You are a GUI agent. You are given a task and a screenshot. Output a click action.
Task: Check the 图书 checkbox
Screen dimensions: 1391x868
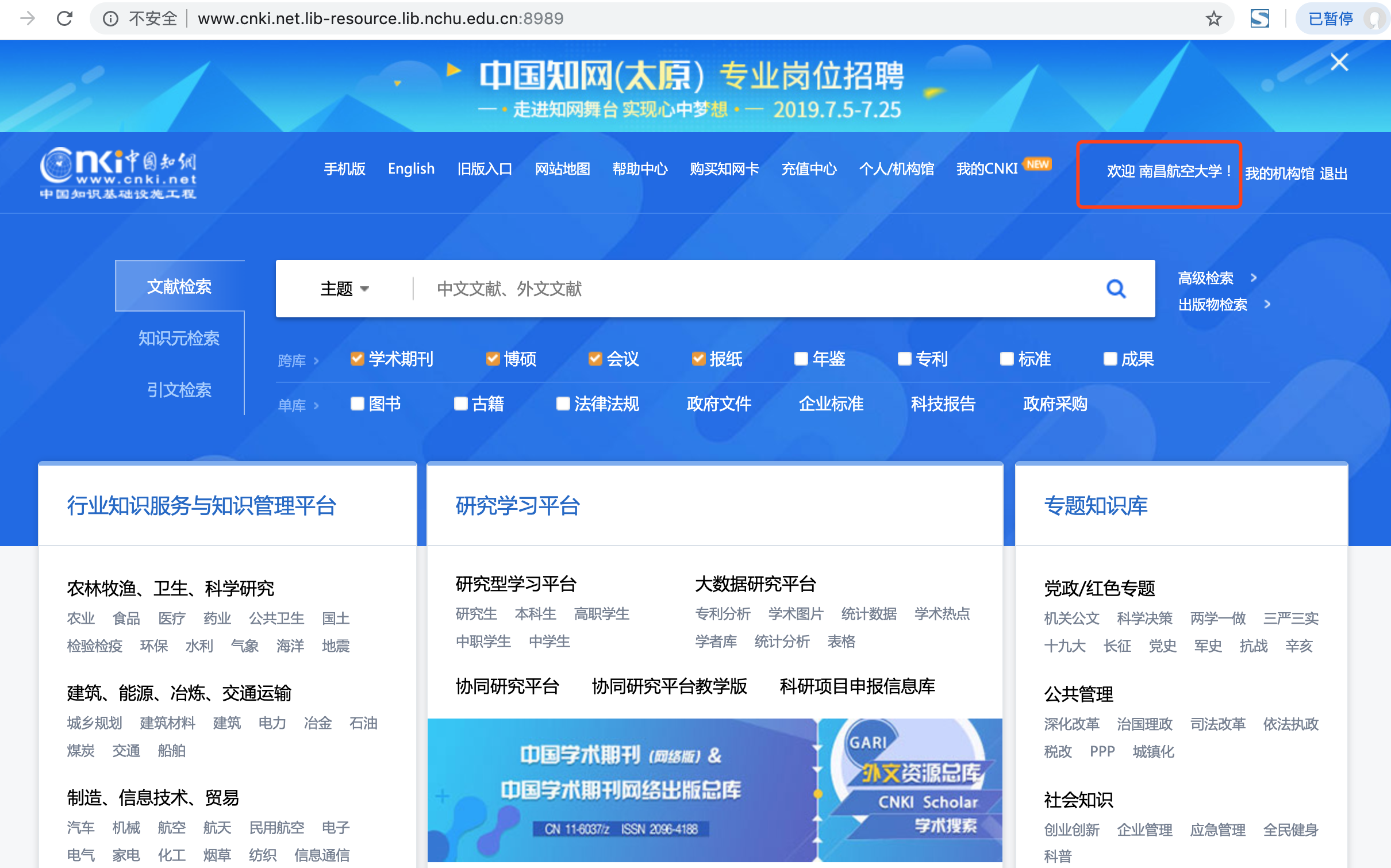tap(357, 404)
